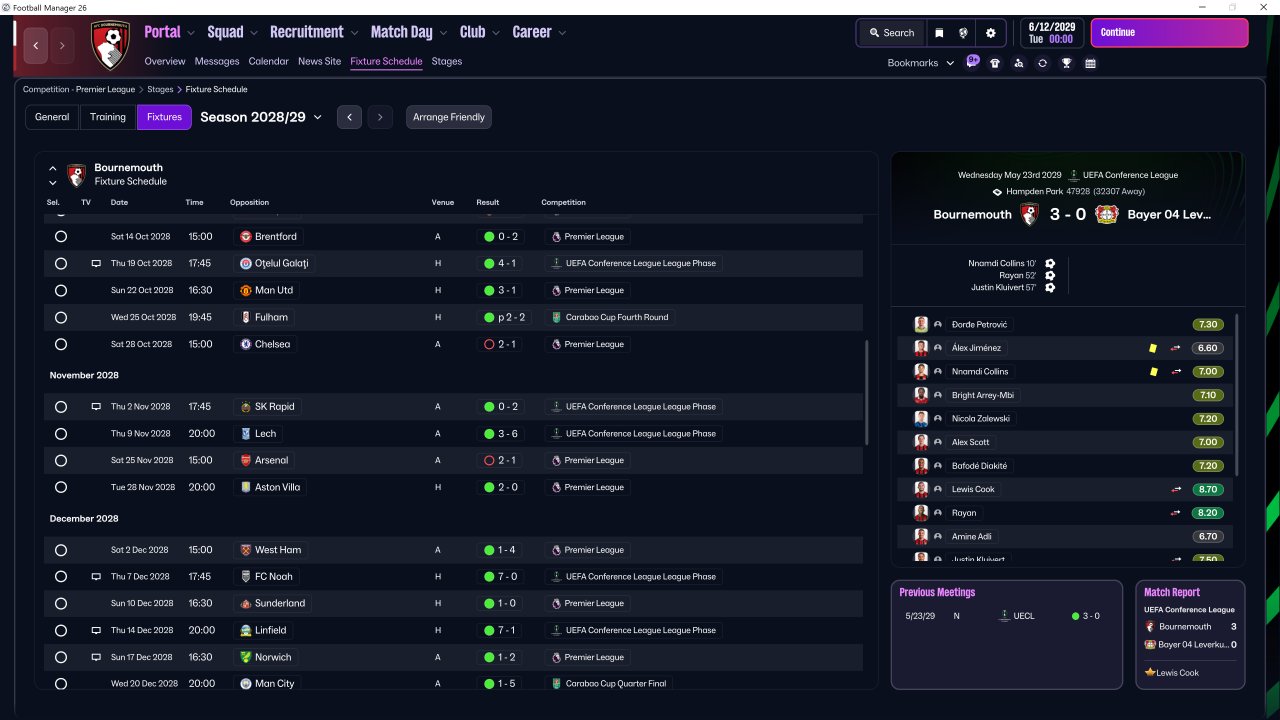Open the notifications speech bubble with 9+ badge
Viewport: 1280px width, 720px height.
973,62
